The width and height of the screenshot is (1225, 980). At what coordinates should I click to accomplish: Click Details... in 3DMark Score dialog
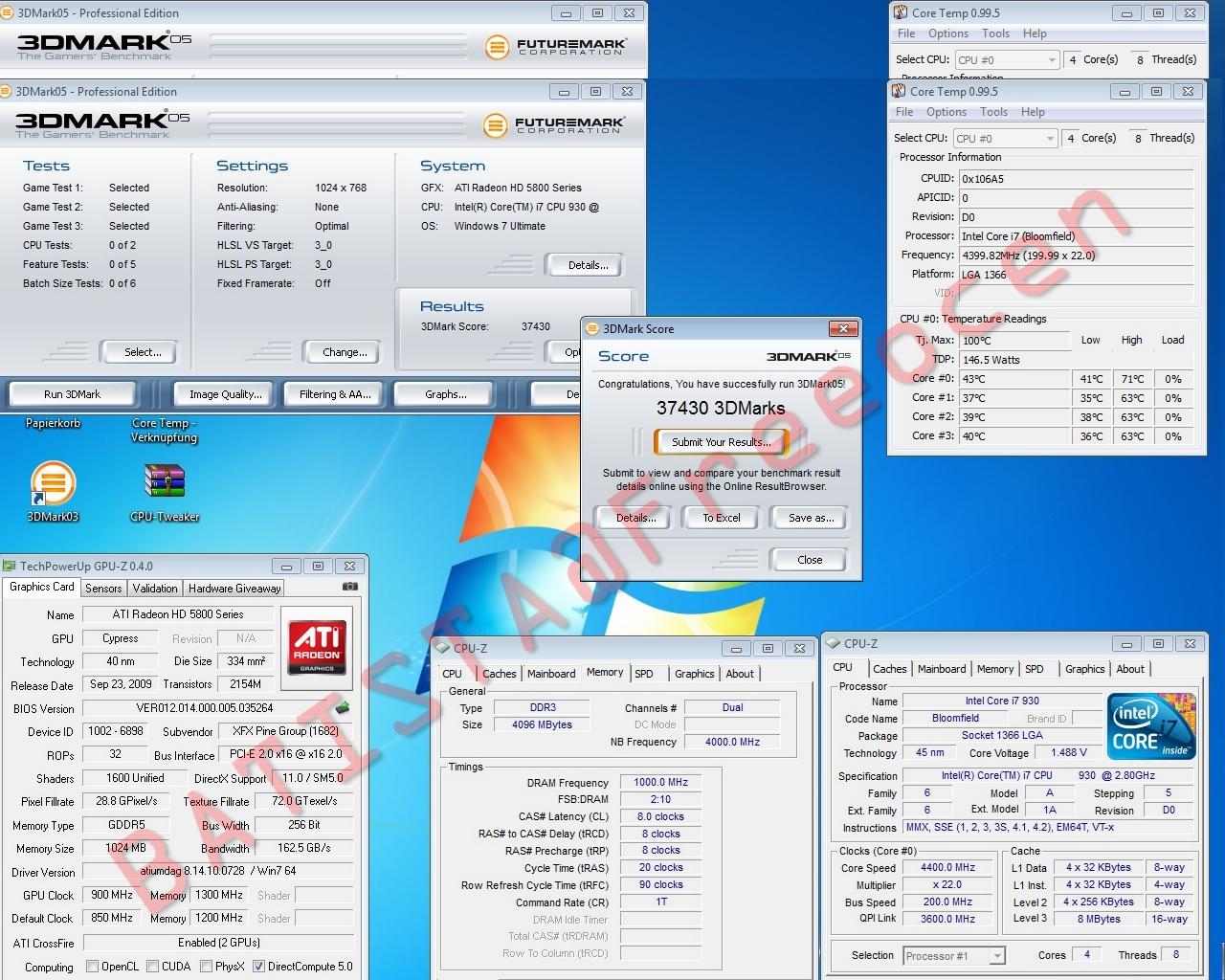(635, 518)
